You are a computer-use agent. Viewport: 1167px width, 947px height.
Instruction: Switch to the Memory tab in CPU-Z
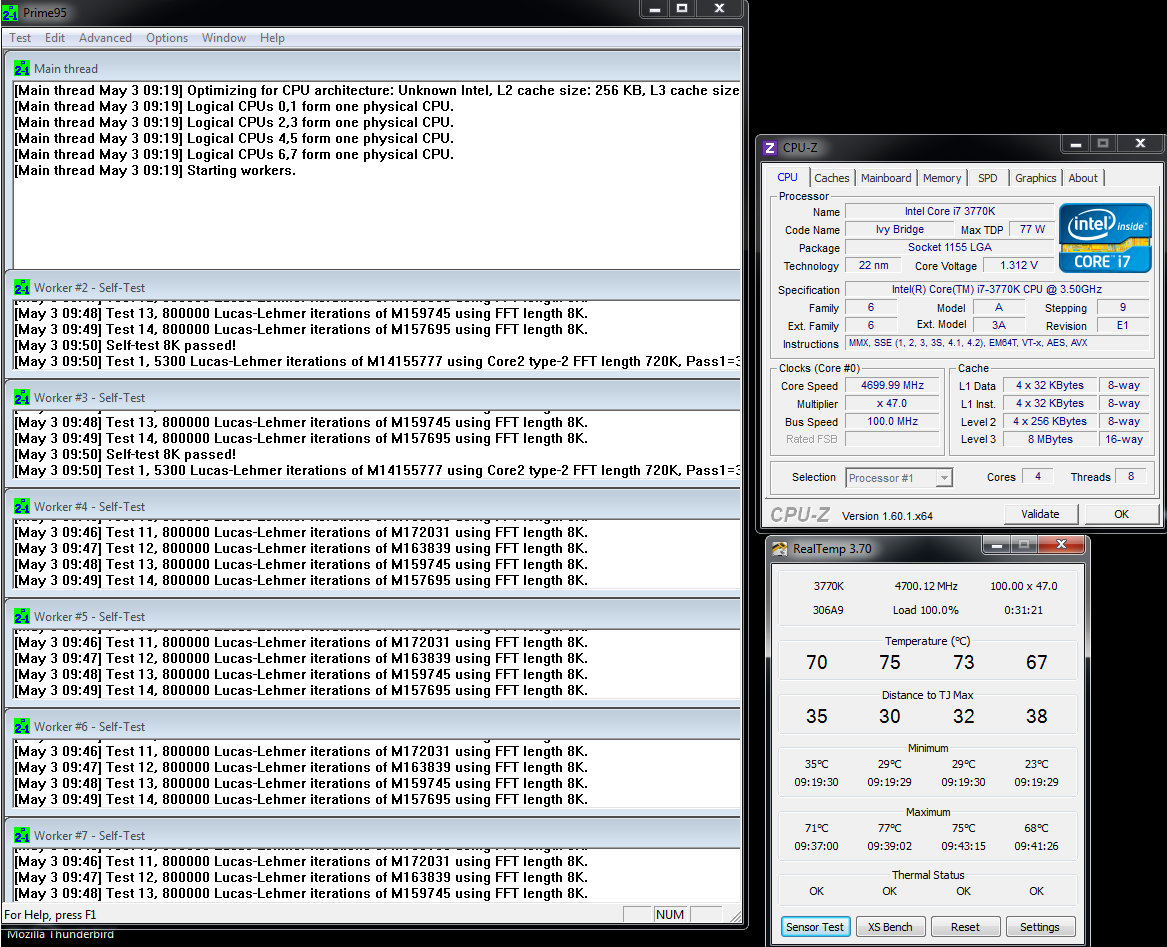coord(941,178)
